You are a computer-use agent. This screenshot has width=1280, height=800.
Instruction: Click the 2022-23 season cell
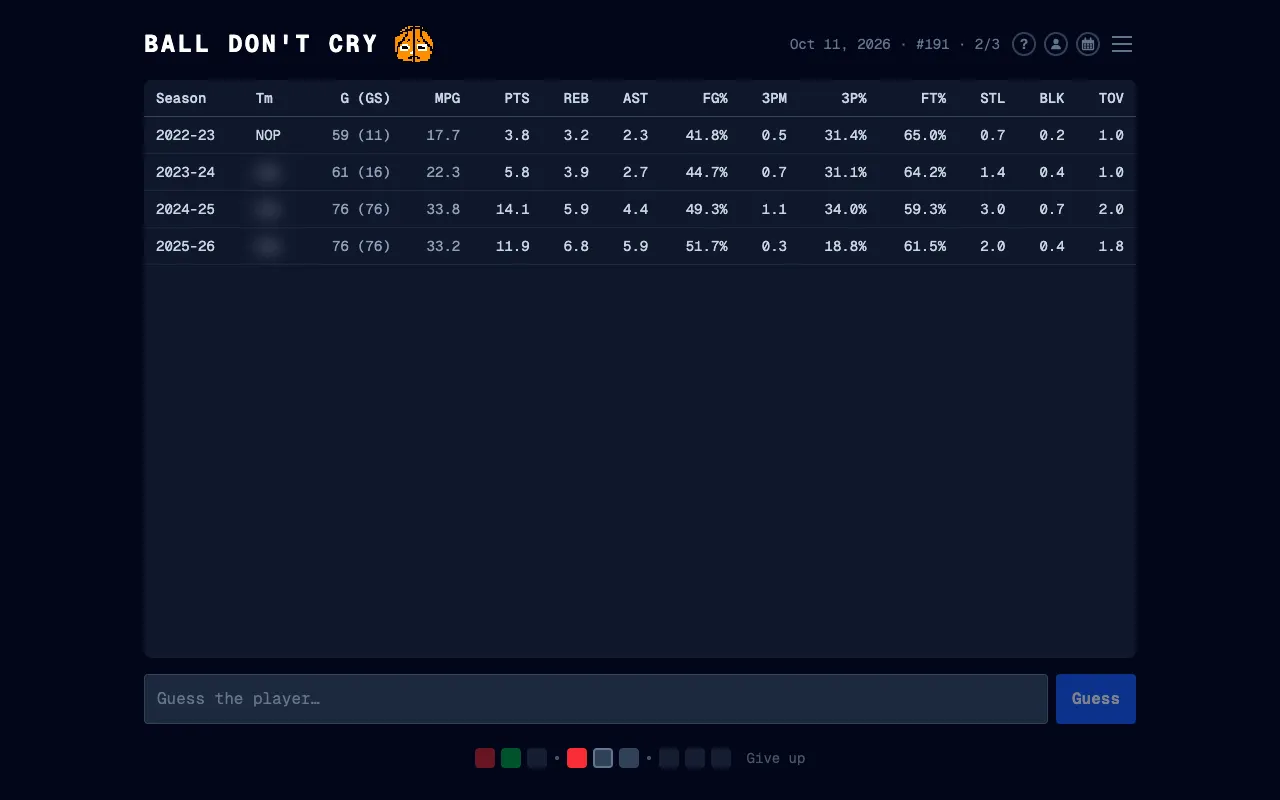(185, 135)
